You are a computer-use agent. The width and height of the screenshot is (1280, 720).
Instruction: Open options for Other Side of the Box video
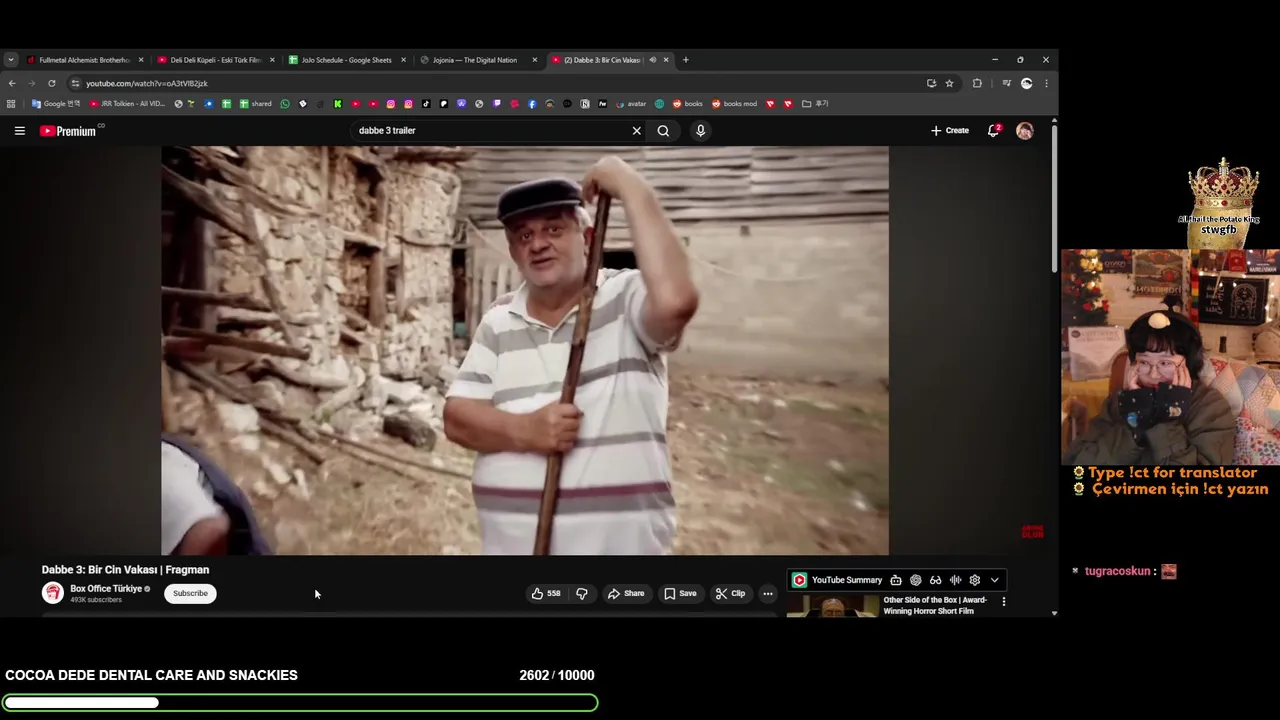coord(1003,601)
